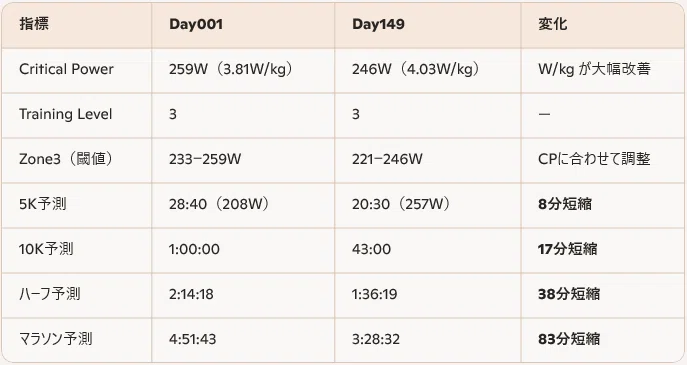Image resolution: width=687 pixels, height=365 pixels.
Task: Select the 20:30（257W）cell
Action: click(x=401, y=204)
